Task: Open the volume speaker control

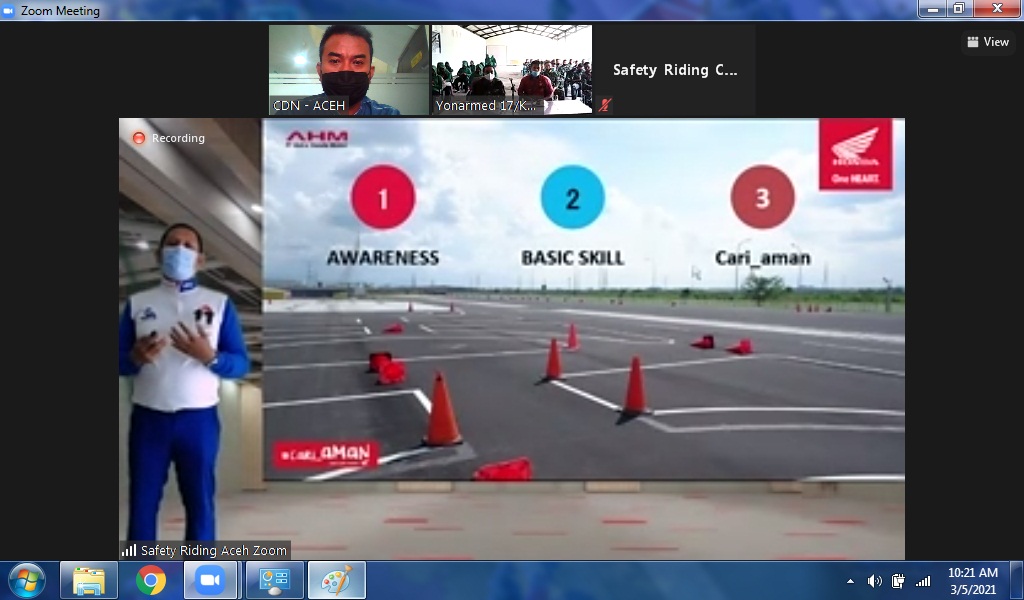Action: coord(874,581)
